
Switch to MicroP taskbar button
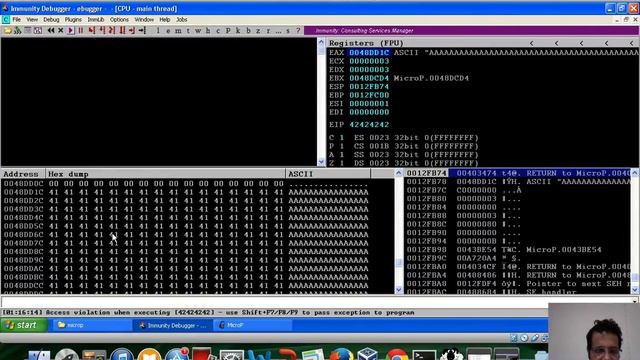(253, 325)
